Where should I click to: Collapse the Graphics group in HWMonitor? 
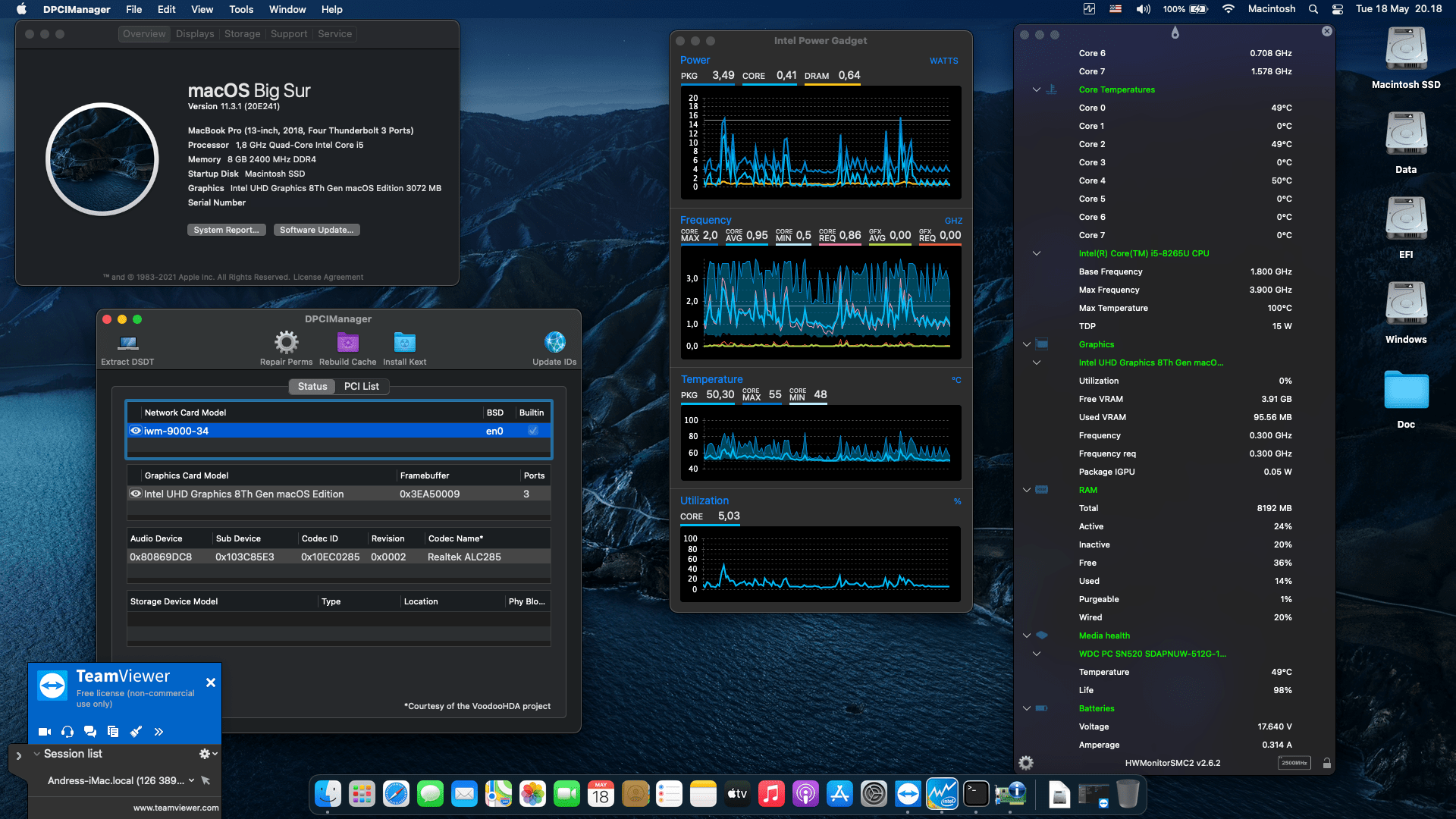(1026, 344)
